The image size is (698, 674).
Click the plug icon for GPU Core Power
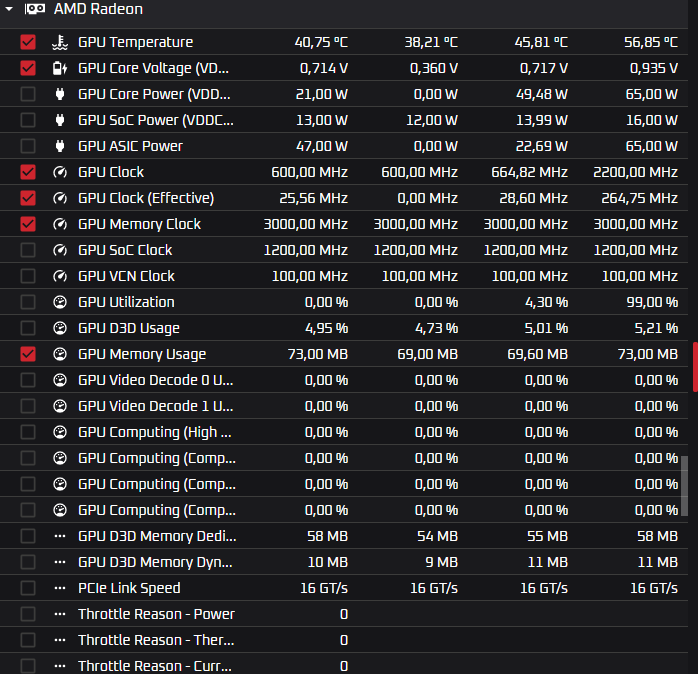[60, 94]
